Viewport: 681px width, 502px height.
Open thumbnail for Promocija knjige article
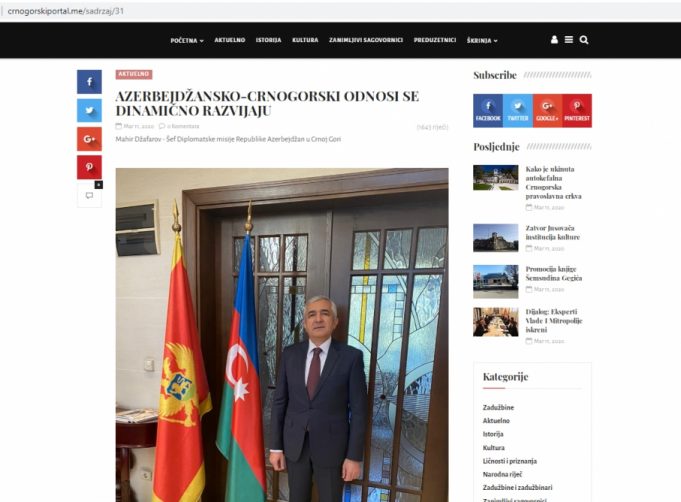click(x=496, y=281)
